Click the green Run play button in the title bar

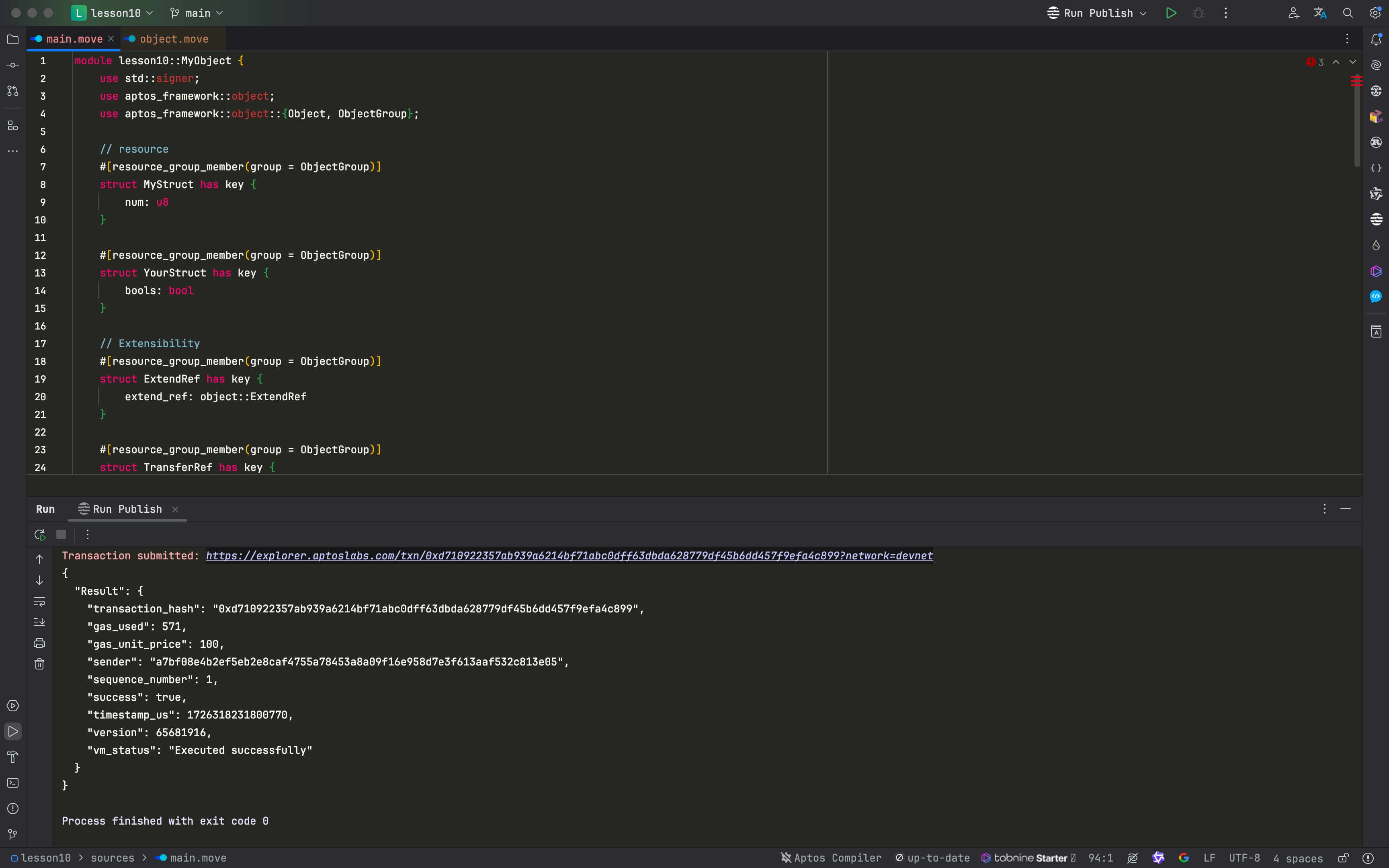coord(1171,12)
